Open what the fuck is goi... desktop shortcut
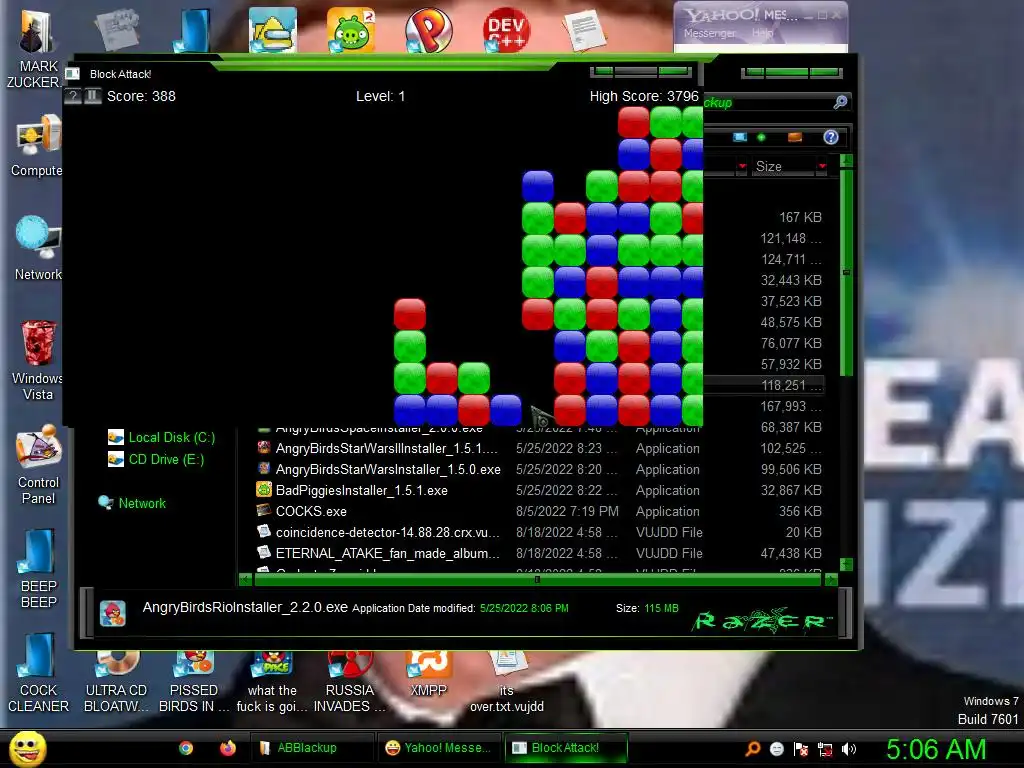 point(272,683)
